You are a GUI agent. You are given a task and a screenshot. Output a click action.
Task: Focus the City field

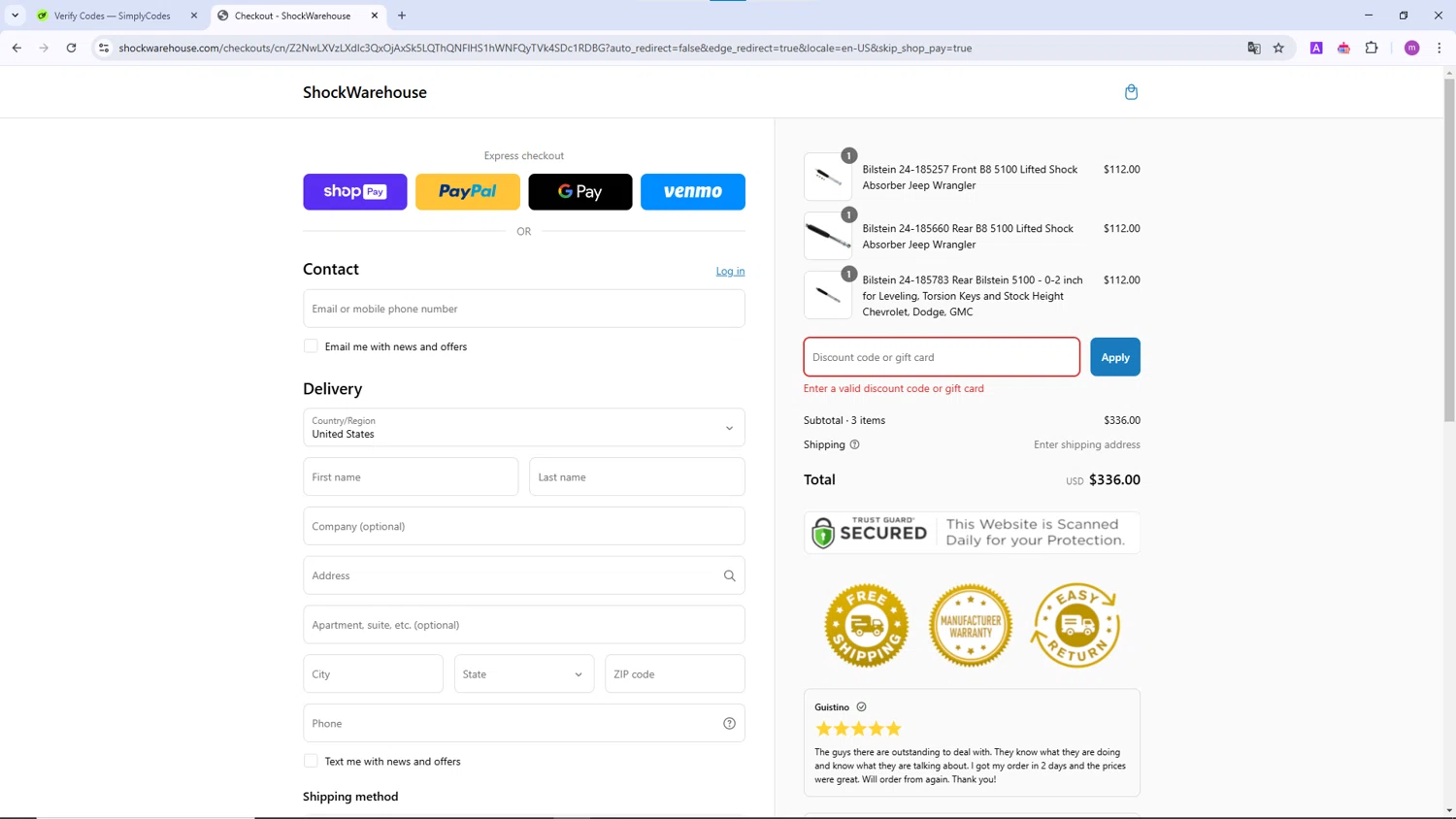click(373, 673)
